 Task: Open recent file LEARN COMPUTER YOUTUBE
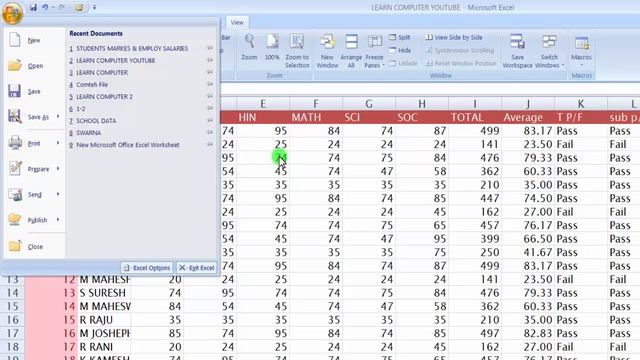[x=116, y=60]
